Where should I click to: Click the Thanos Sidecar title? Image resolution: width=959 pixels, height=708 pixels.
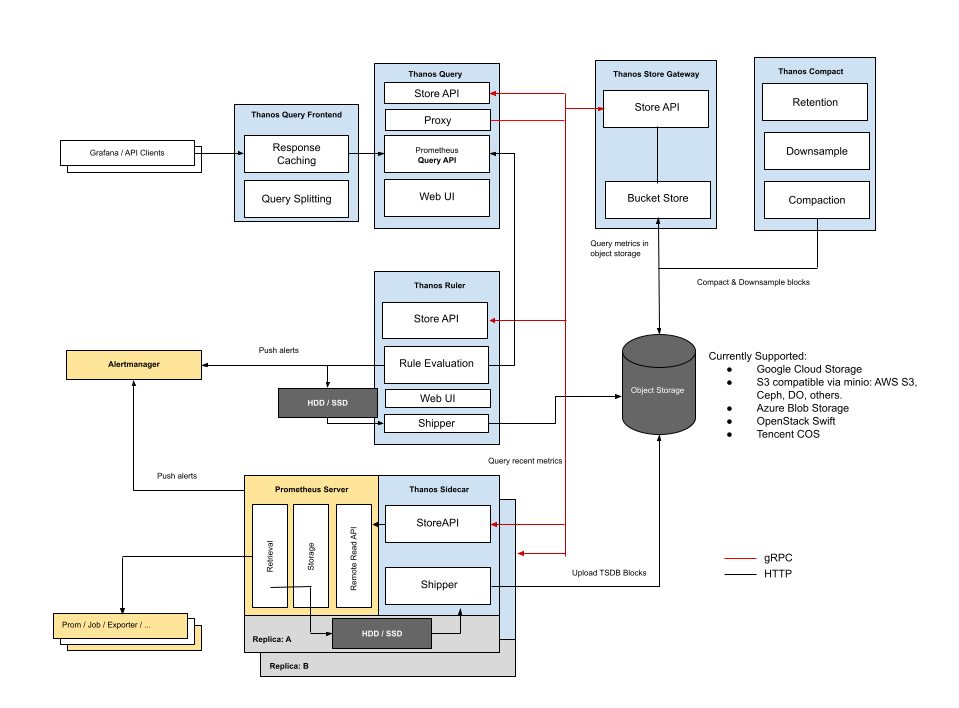coord(439,490)
